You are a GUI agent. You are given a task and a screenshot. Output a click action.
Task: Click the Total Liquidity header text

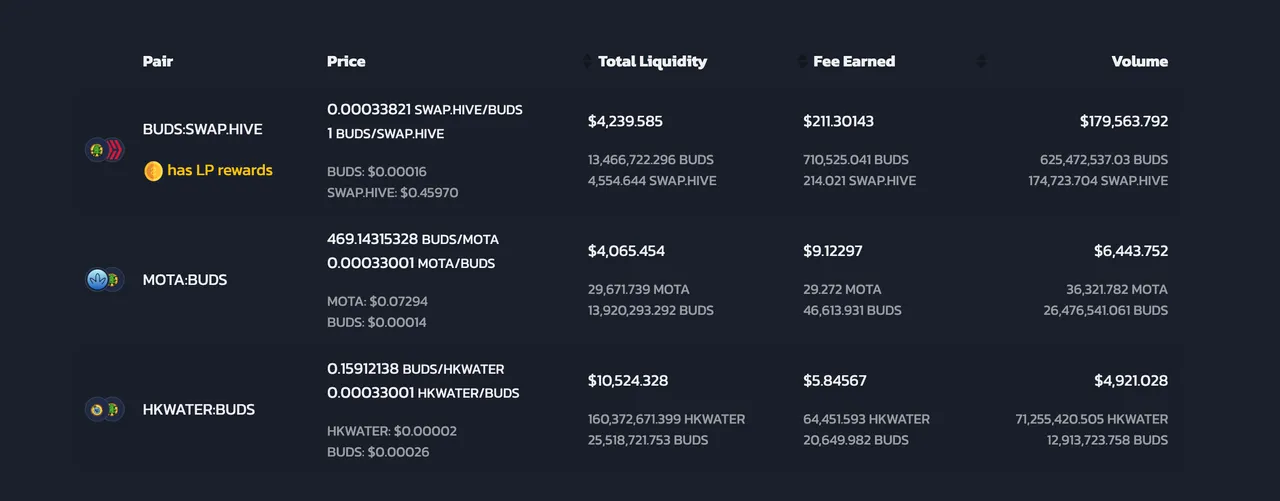tap(652, 61)
